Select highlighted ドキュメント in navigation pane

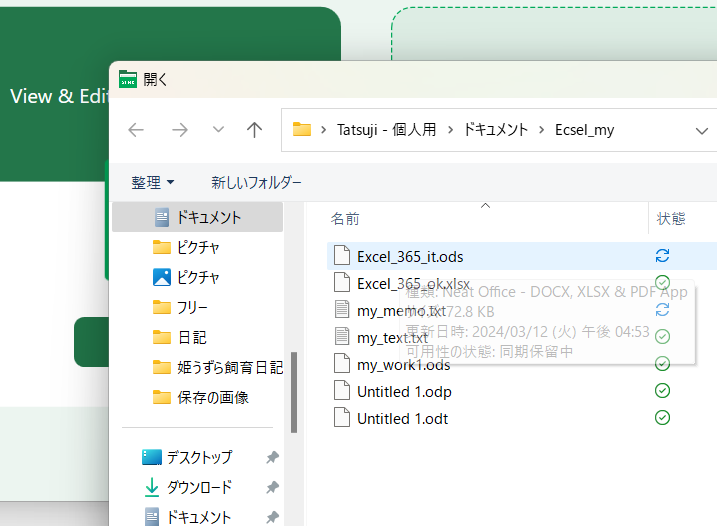coord(198,217)
